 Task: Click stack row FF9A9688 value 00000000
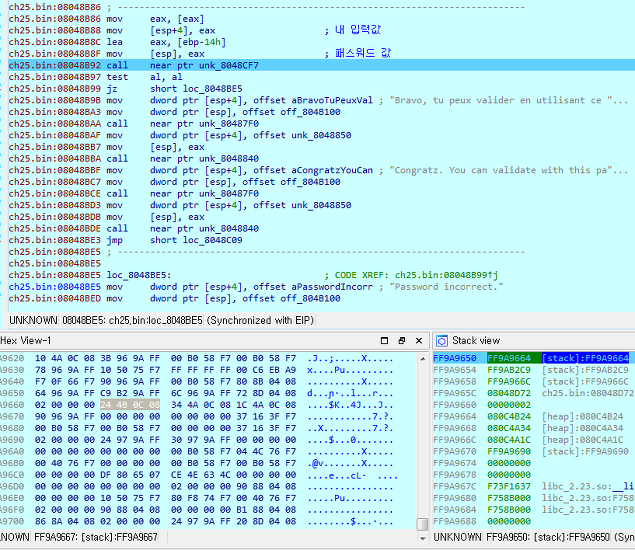pyautogui.click(x=509, y=521)
